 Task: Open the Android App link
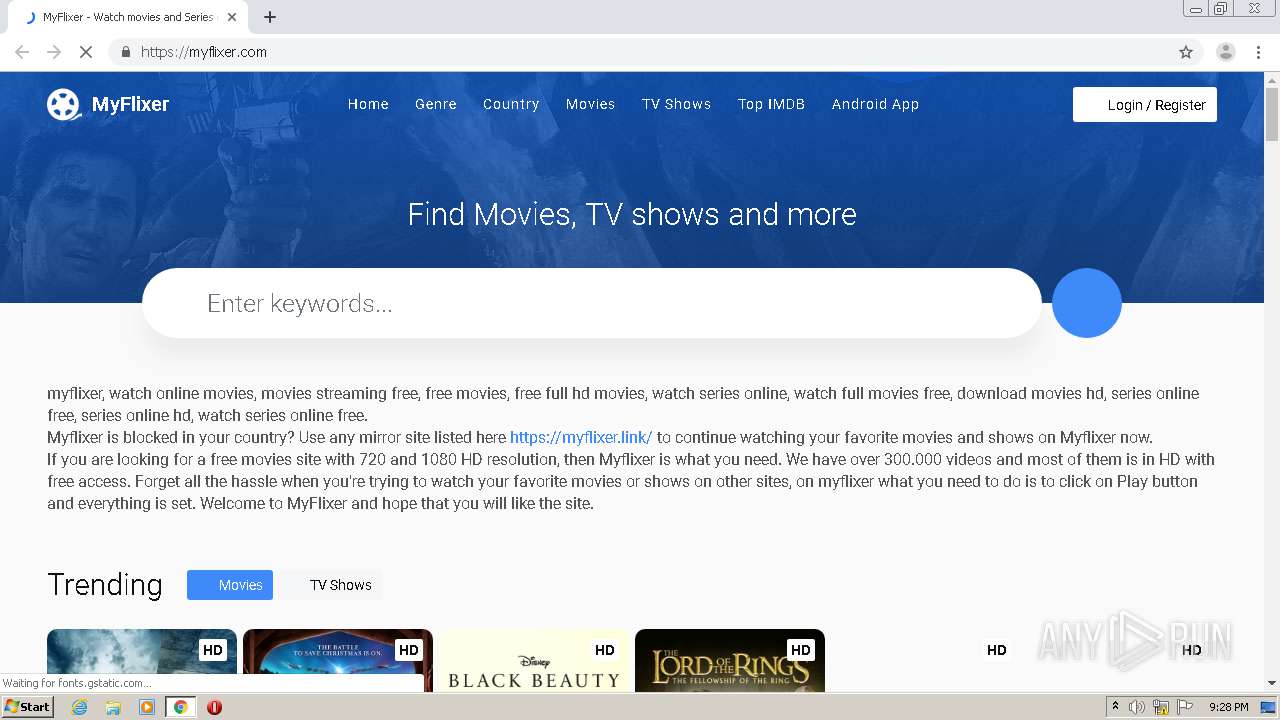(875, 104)
